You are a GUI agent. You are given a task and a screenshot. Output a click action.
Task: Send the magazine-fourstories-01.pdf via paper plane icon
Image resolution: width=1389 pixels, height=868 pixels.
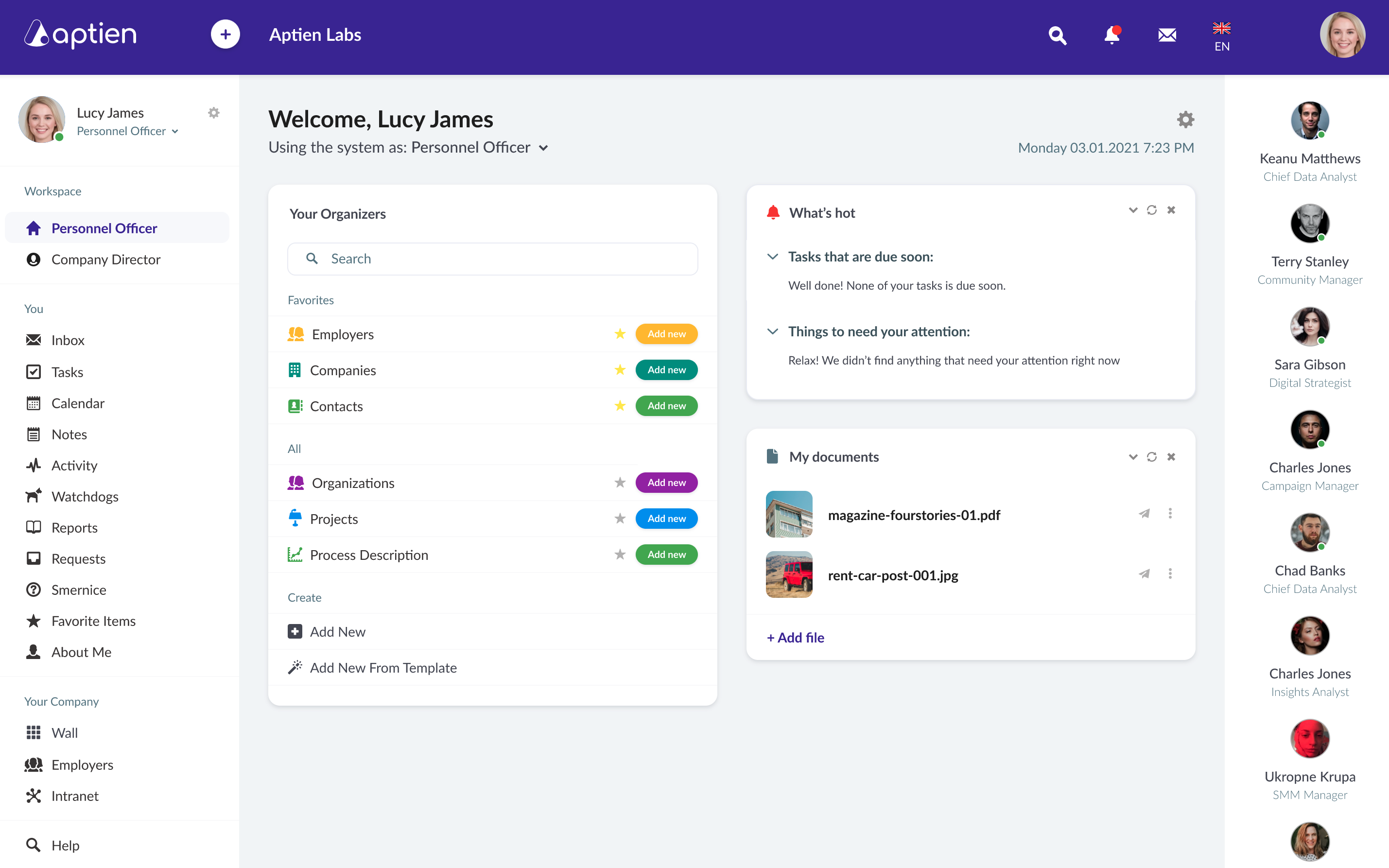tap(1145, 514)
